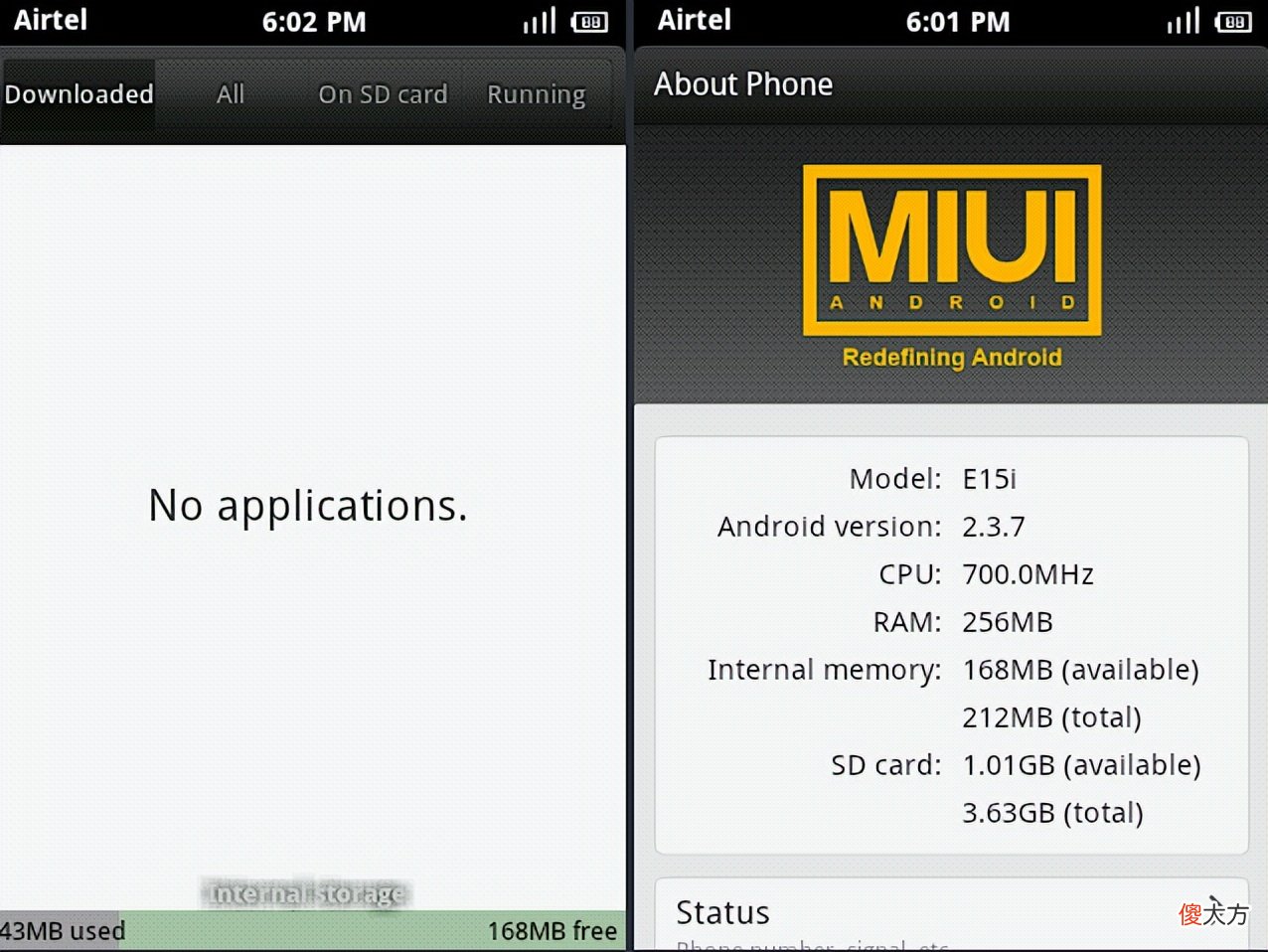Viewport: 1268px width, 952px height.
Task: Tap the 6:02 PM clock
Action: [314, 22]
